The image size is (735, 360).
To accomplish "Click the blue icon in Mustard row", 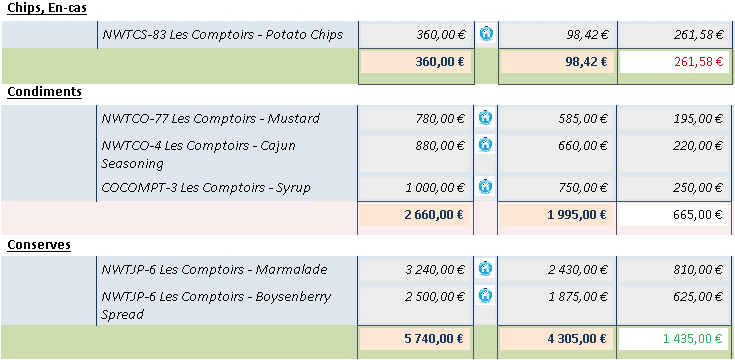I will 486,118.
